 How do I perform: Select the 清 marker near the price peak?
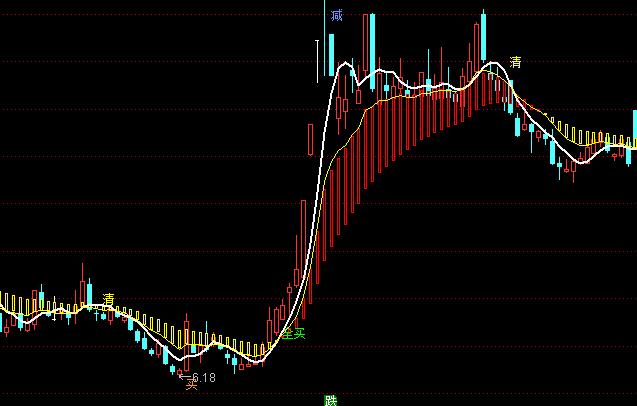pyautogui.click(x=516, y=63)
